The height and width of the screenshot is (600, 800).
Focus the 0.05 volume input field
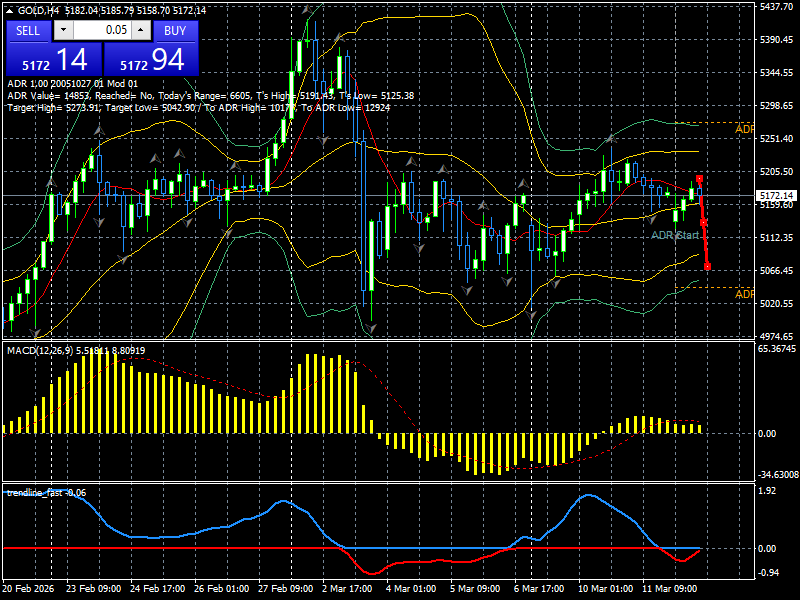102,30
